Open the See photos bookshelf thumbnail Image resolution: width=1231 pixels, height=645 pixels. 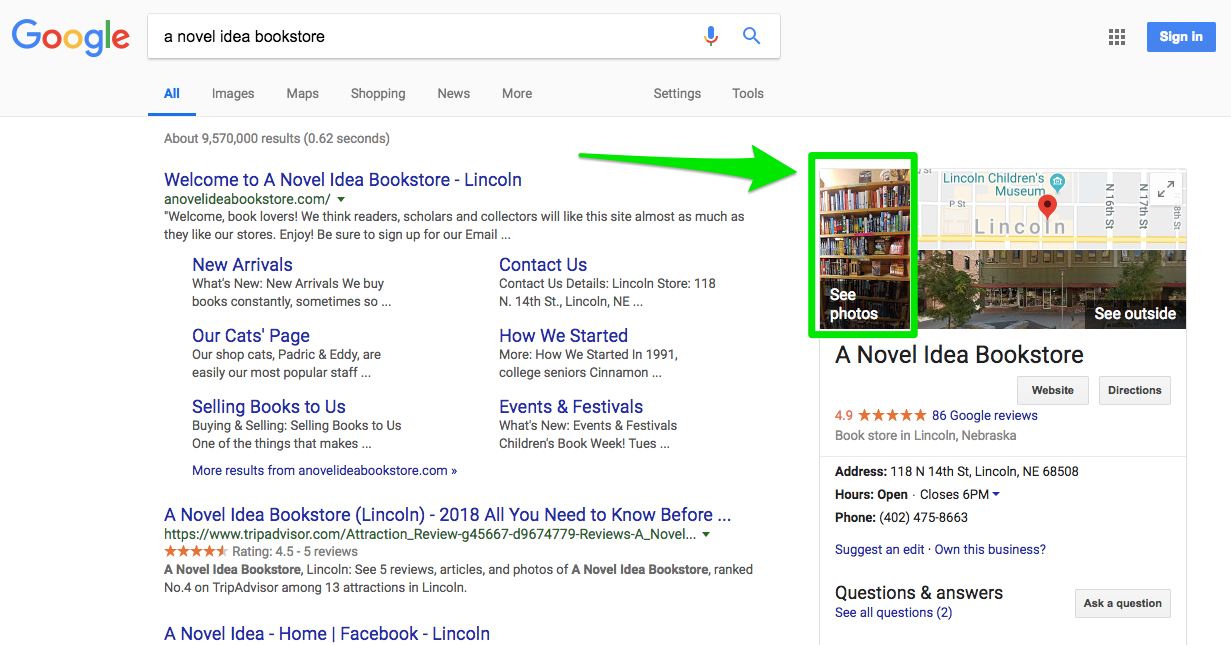[864, 248]
